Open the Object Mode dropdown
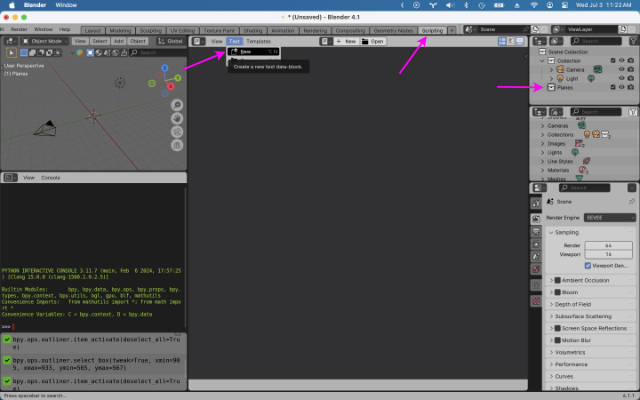The height and width of the screenshot is (400, 640). click(x=45, y=41)
